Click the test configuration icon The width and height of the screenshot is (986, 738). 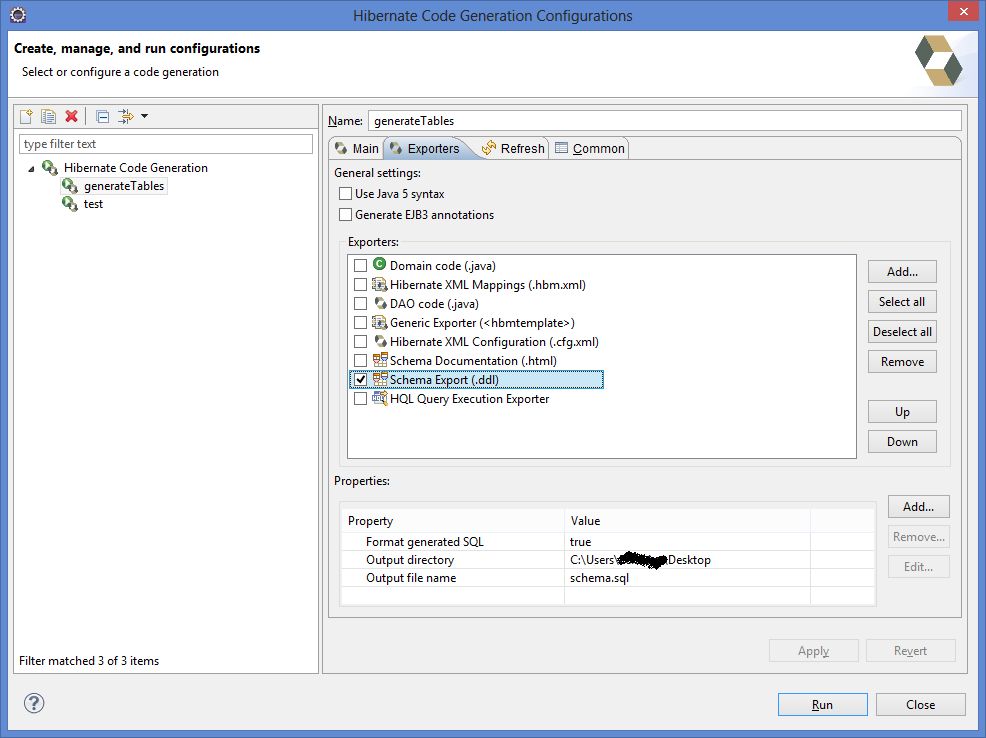[70, 204]
